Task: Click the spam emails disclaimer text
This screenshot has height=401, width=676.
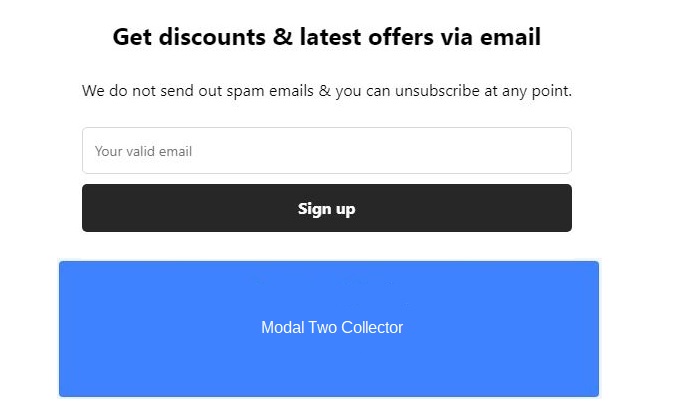Action: click(x=326, y=91)
